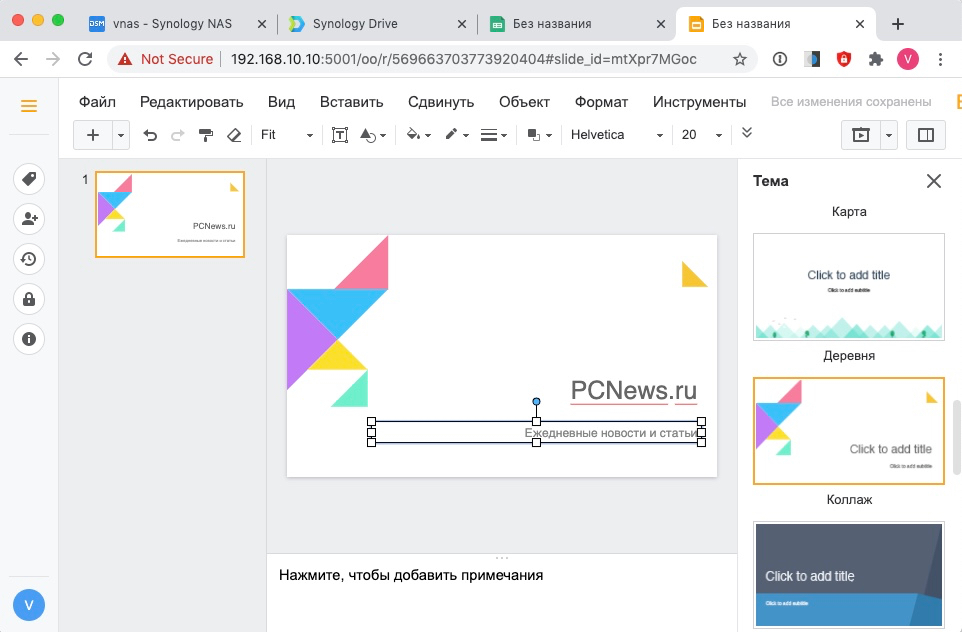Click the tag icon in left sidebar
Screen dimensions: 962x632
tap(29, 180)
